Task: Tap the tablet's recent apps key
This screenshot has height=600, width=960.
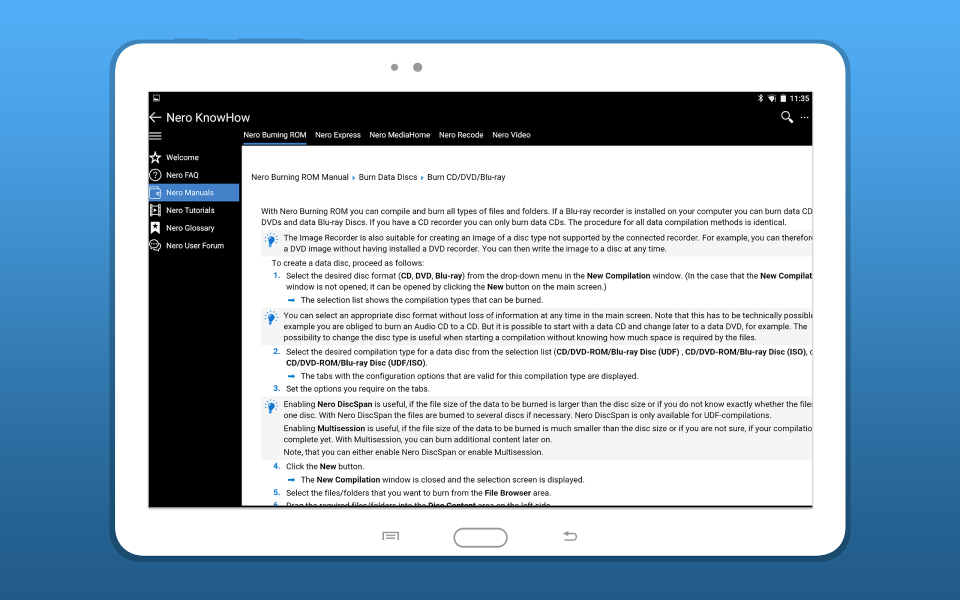Action: (x=391, y=537)
